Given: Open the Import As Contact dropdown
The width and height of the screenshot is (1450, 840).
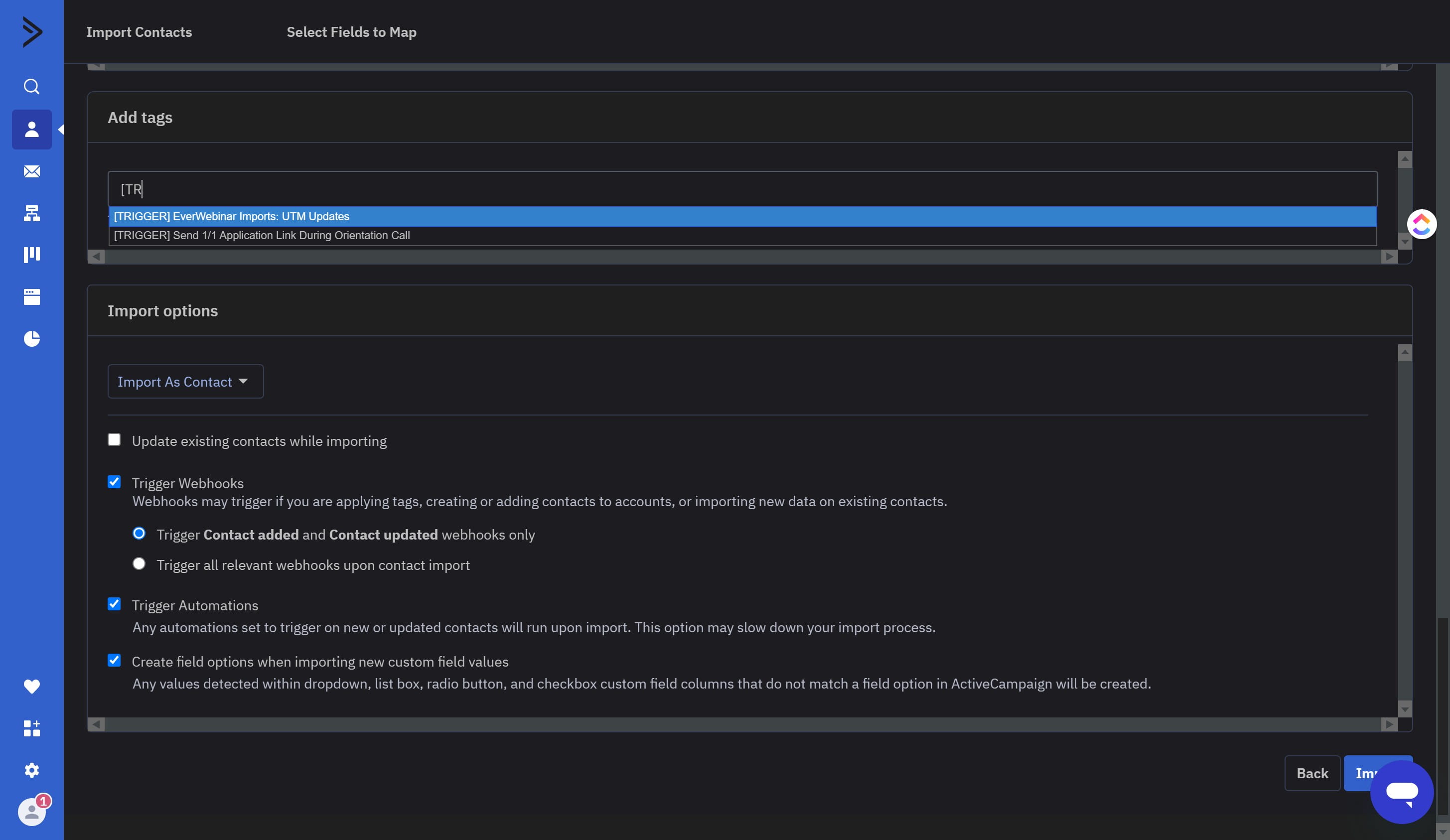Looking at the screenshot, I should click(185, 382).
